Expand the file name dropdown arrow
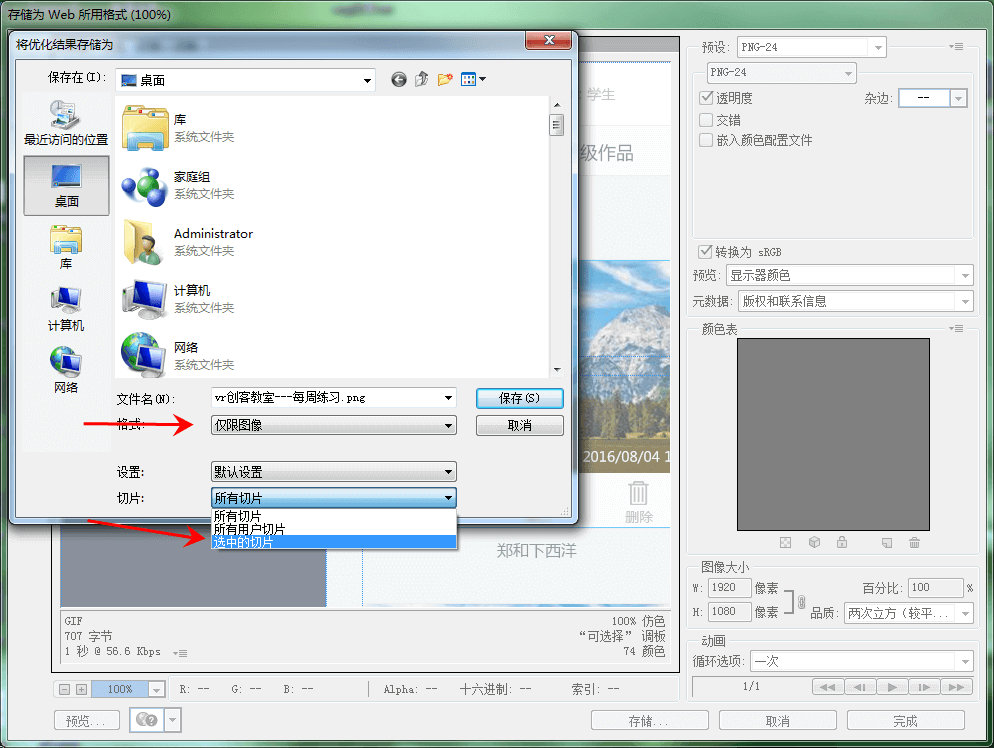This screenshot has height=748, width=994. (x=448, y=398)
